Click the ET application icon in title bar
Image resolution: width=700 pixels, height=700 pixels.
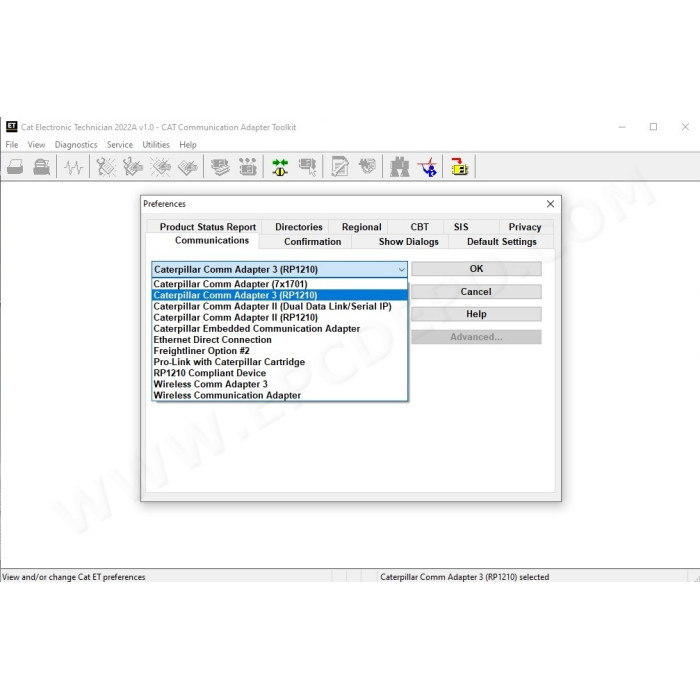(x=12, y=127)
